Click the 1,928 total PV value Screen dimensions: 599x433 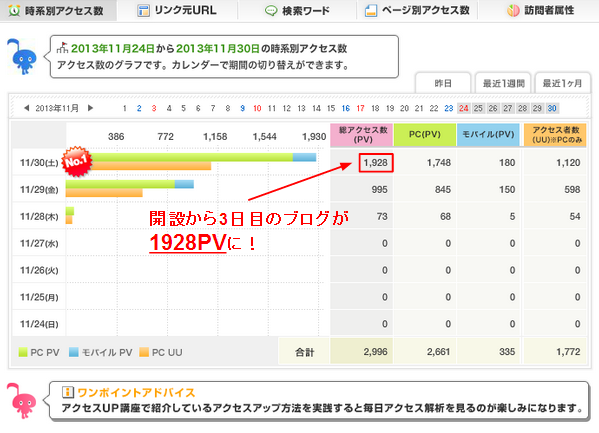pos(376,163)
